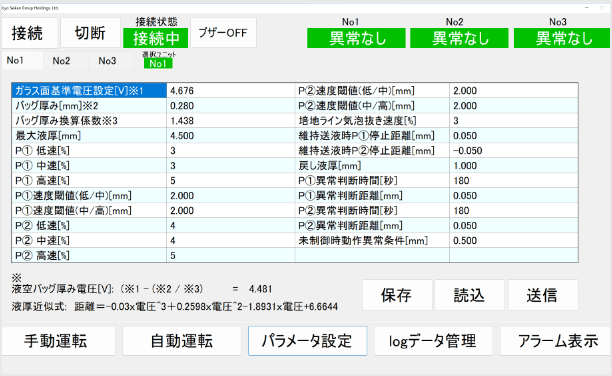The image size is (612, 376).
Task: Select the P① 高速[%] row label
Action: pyautogui.click(x=89, y=180)
